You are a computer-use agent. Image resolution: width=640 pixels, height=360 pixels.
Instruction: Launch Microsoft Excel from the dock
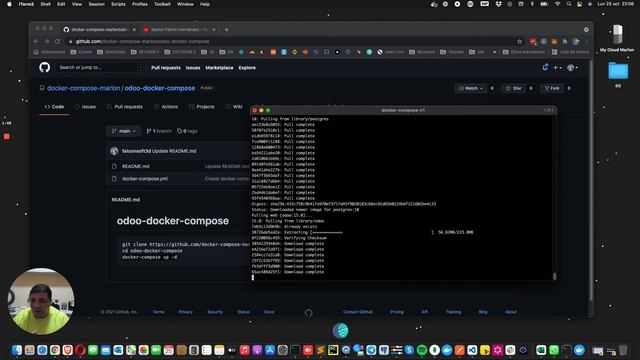click(541, 350)
